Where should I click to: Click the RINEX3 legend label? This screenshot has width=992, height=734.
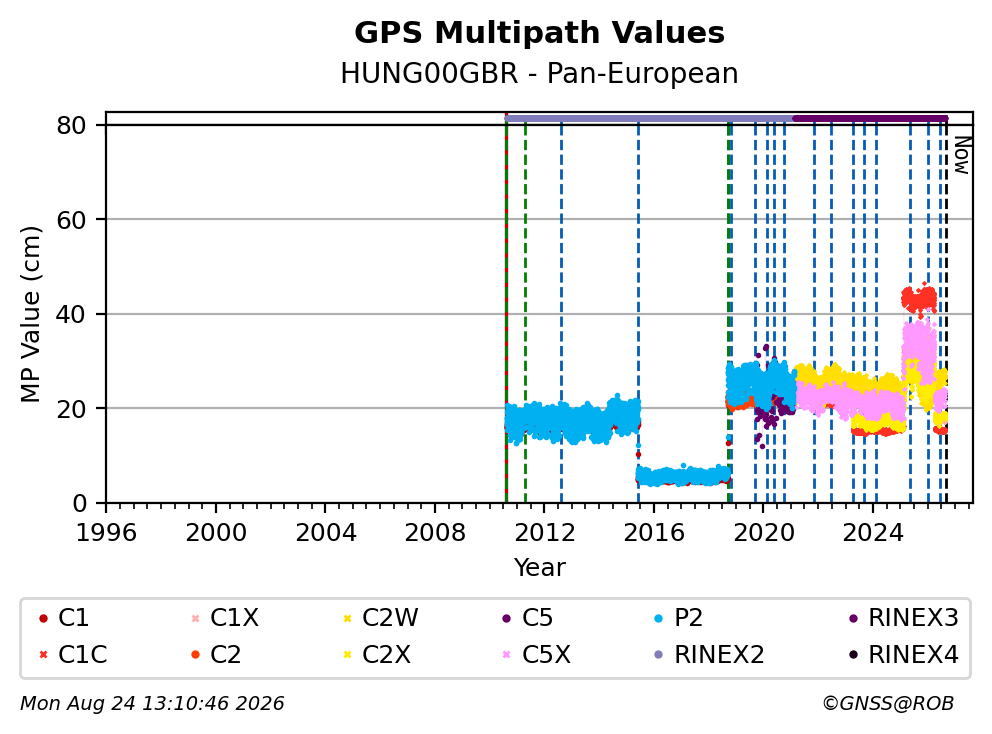tap(914, 618)
